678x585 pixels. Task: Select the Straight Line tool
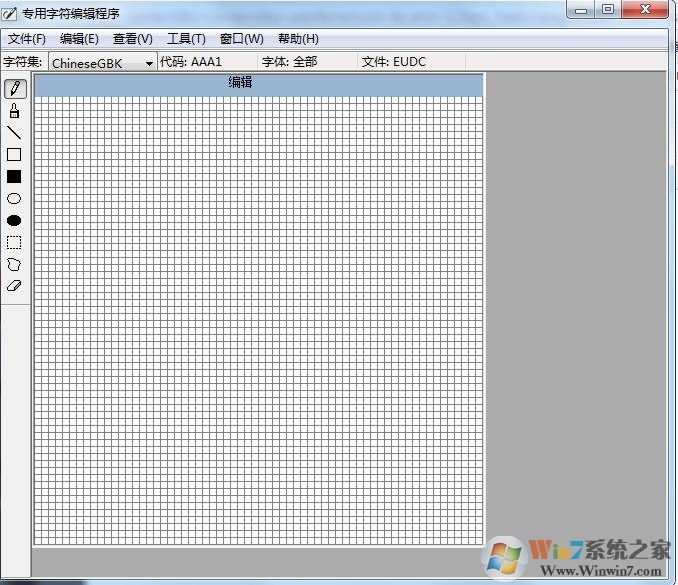pyautogui.click(x=14, y=133)
